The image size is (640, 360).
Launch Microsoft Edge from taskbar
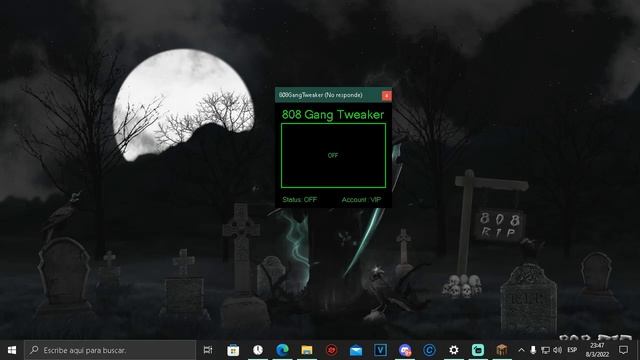(x=282, y=350)
